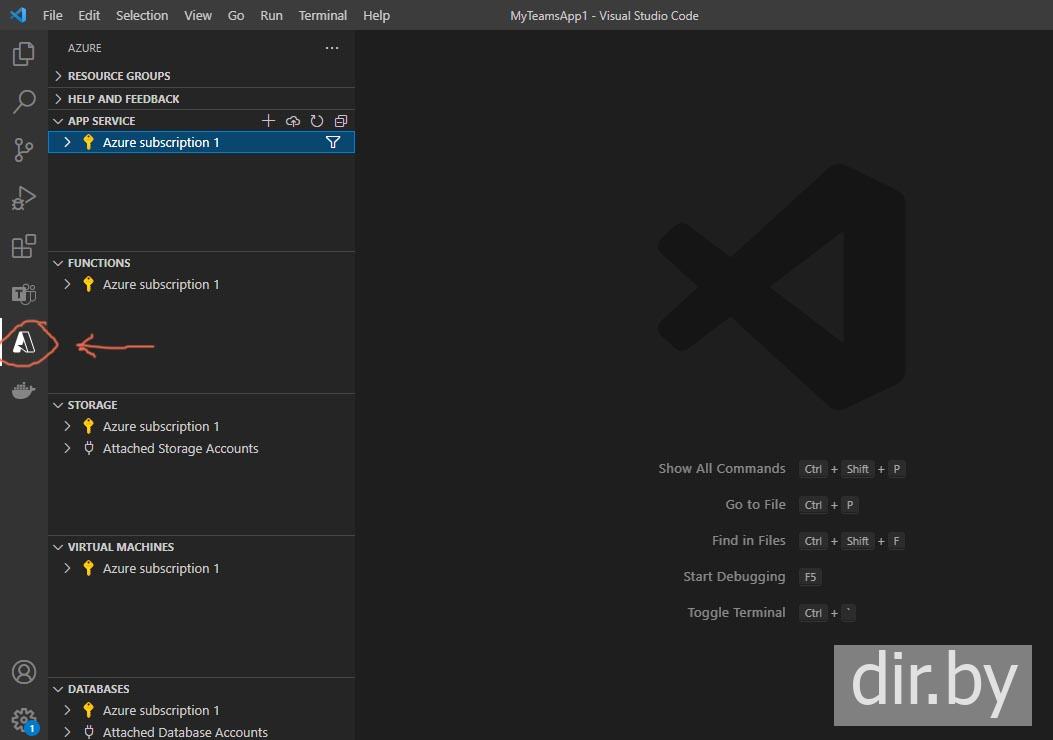
Task: Click the App Service refresh icon
Action: point(317,121)
